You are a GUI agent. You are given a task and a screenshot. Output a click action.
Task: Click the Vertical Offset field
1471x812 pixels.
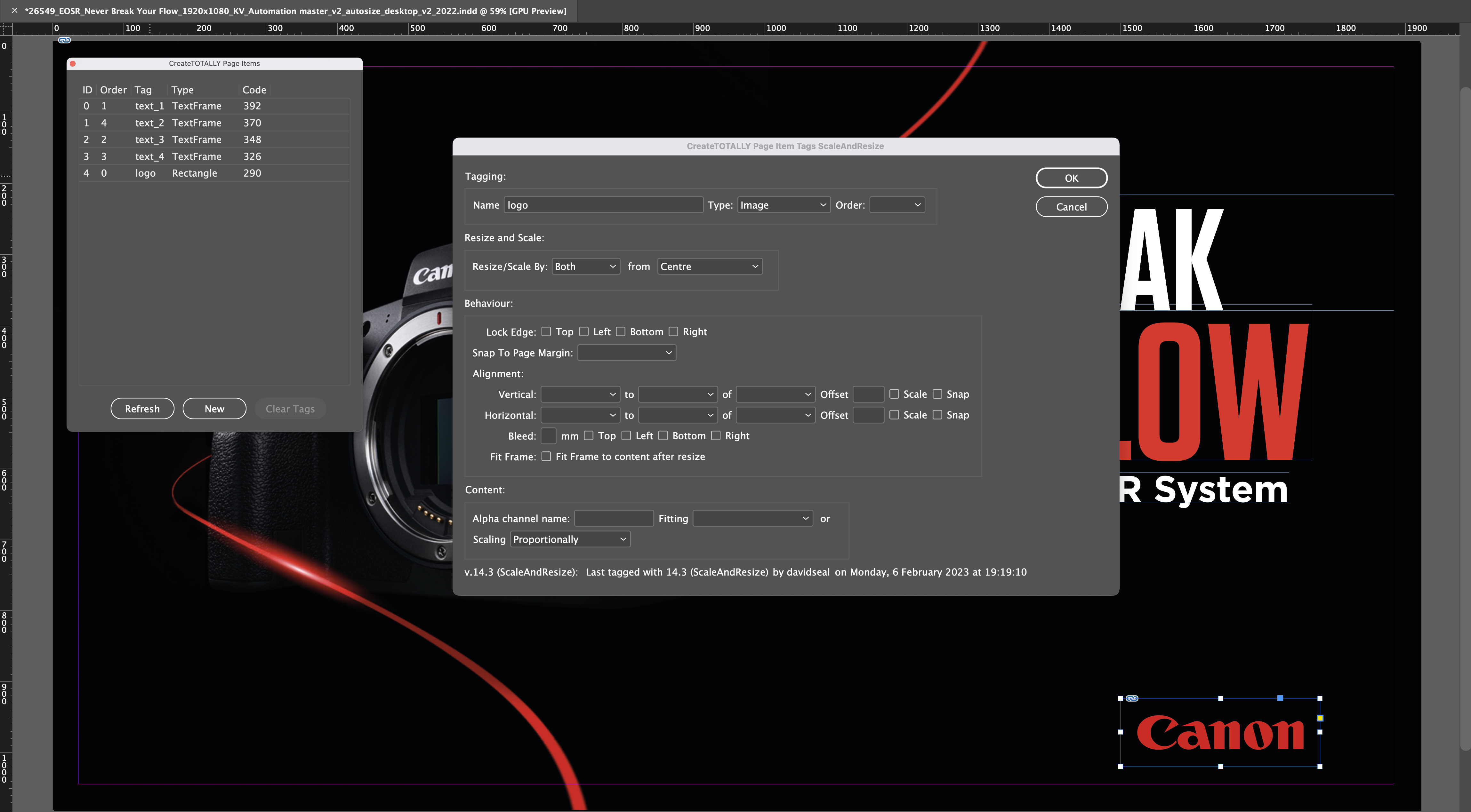point(868,394)
